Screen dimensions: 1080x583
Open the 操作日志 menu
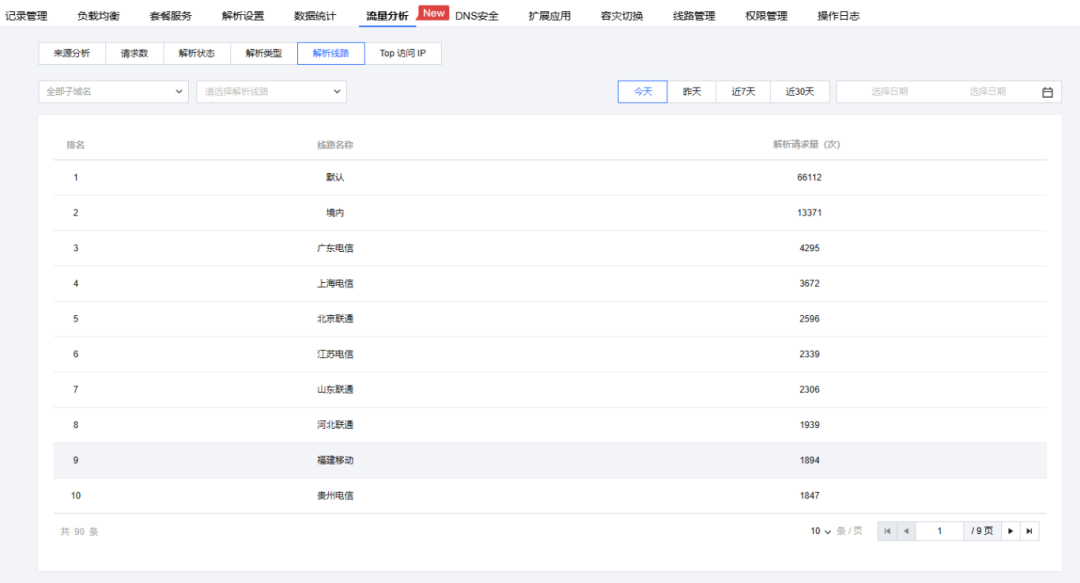tap(839, 16)
